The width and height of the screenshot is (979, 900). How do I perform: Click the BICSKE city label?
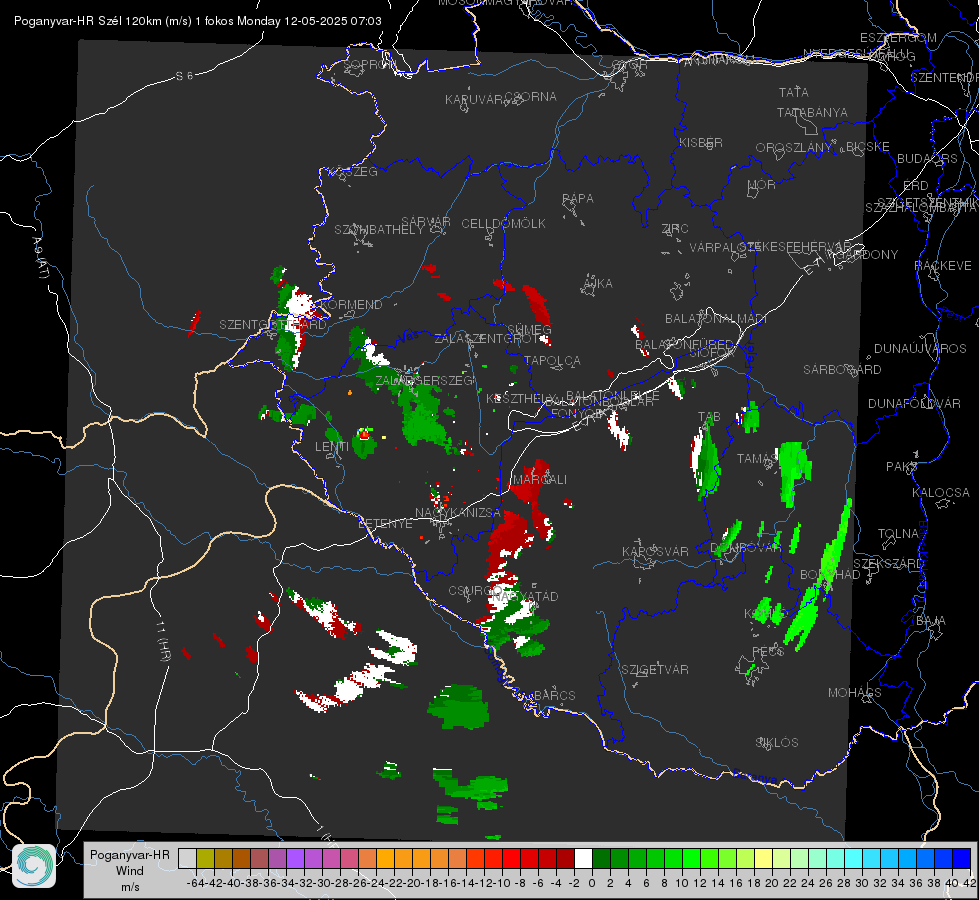[x=867, y=146]
